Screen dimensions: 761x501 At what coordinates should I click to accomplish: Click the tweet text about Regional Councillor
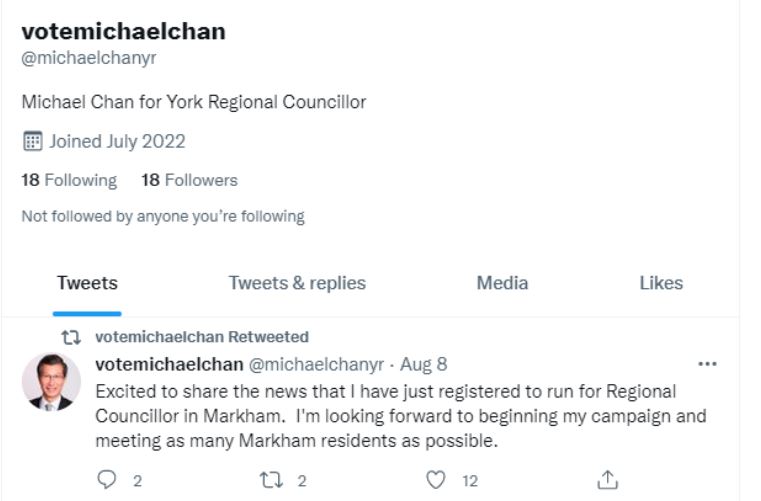click(x=401, y=416)
